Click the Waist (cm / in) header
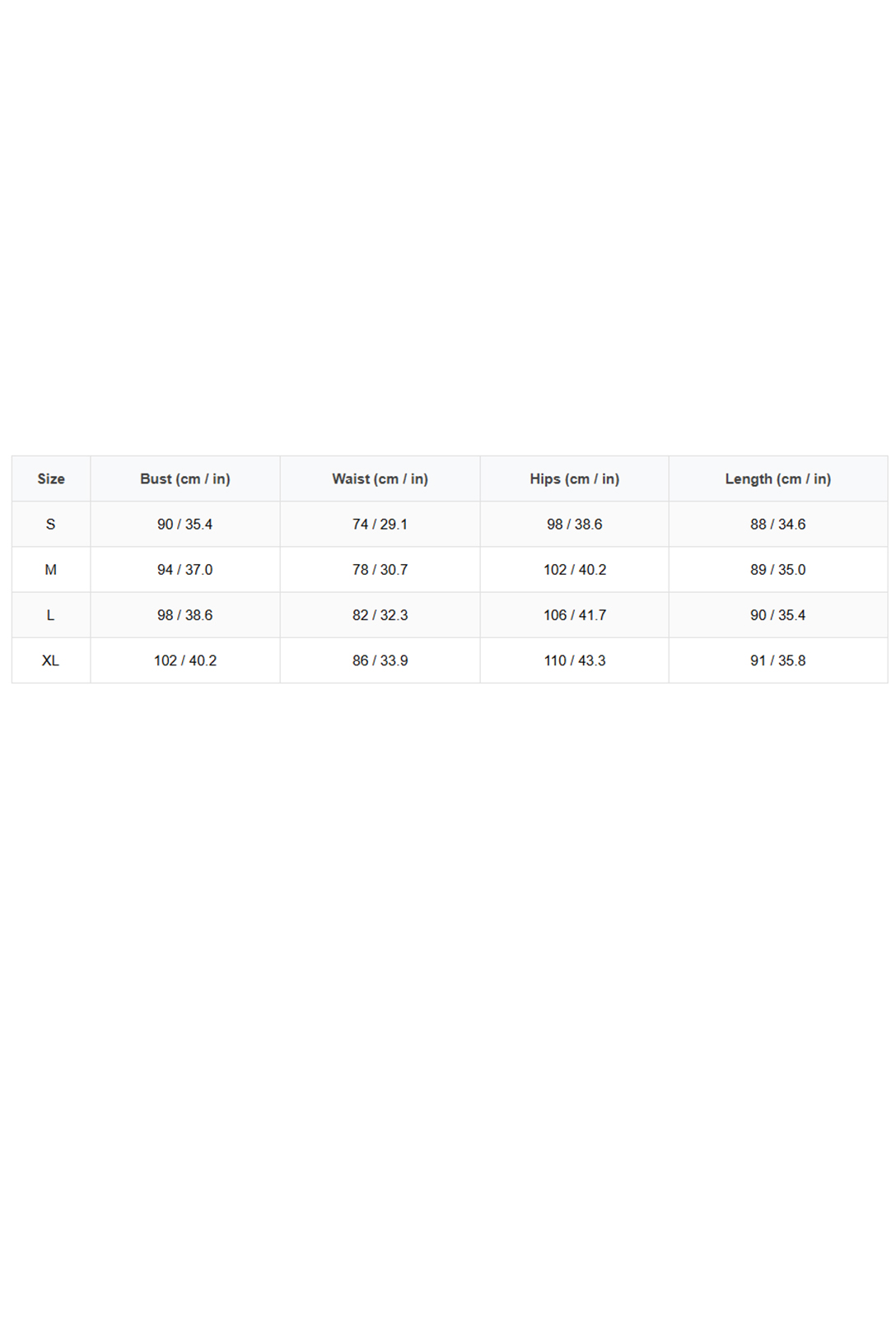896x1344 pixels. [380, 478]
